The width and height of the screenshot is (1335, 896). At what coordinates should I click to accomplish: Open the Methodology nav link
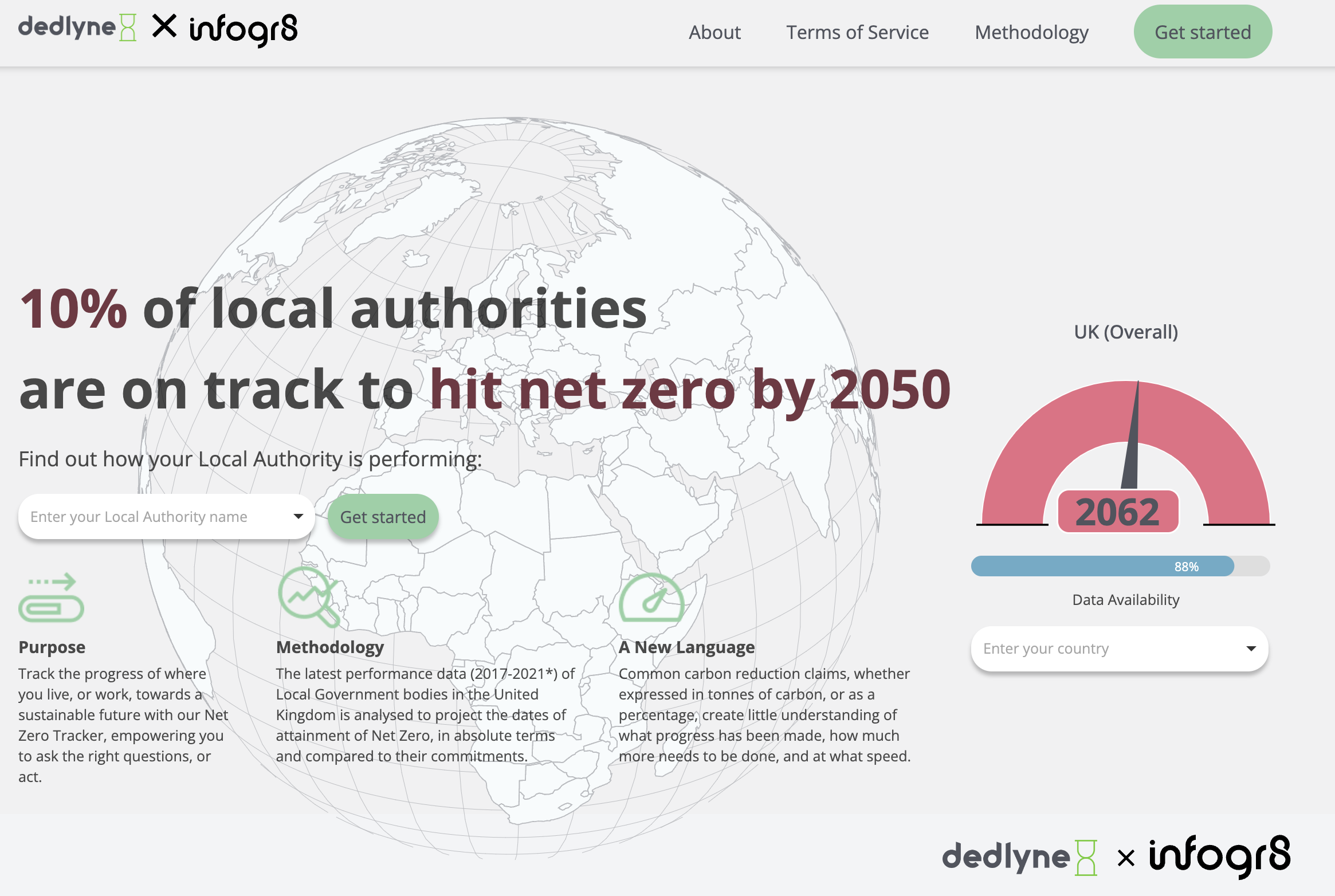point(1031,32)
